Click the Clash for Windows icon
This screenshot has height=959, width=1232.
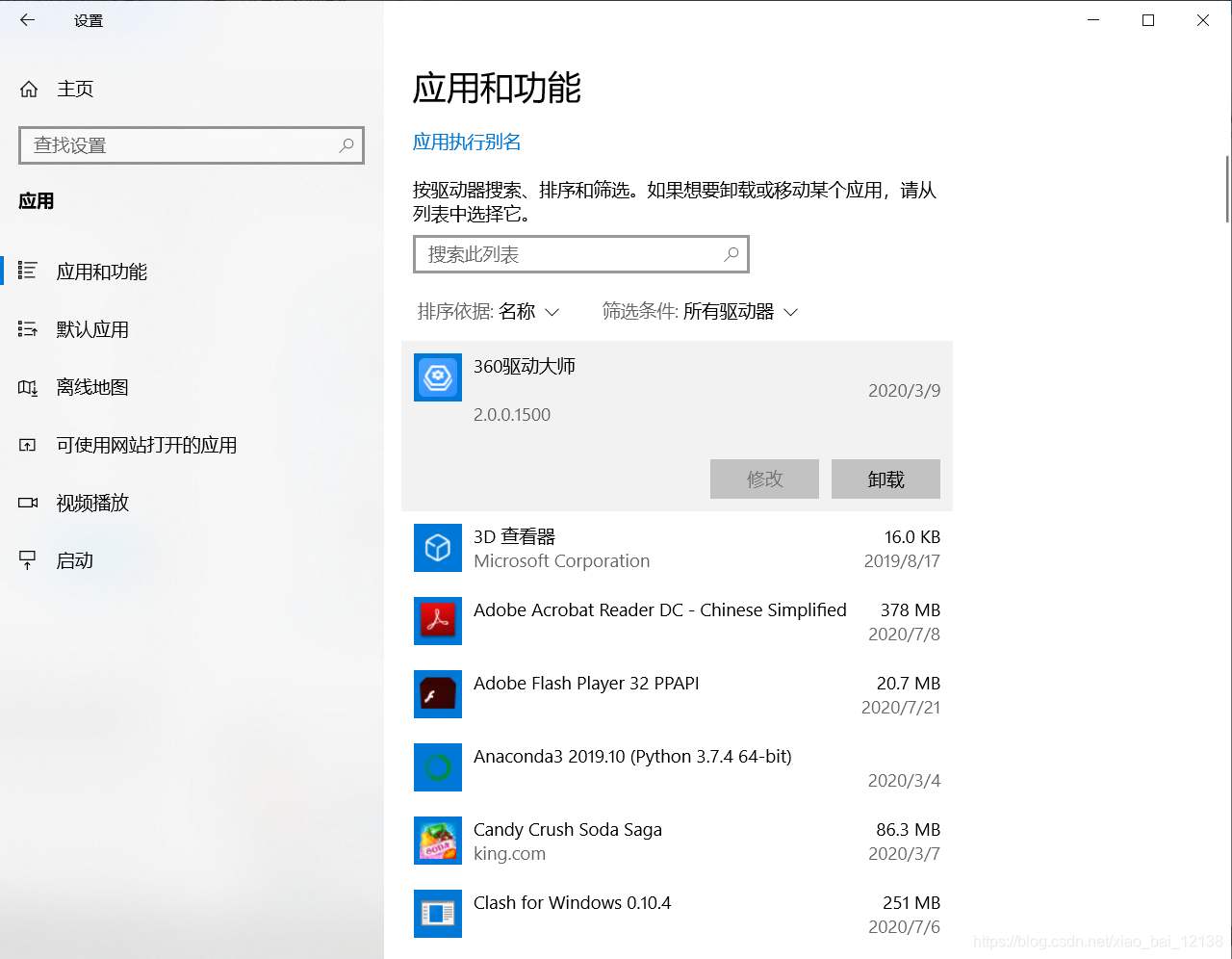(438, 914)
